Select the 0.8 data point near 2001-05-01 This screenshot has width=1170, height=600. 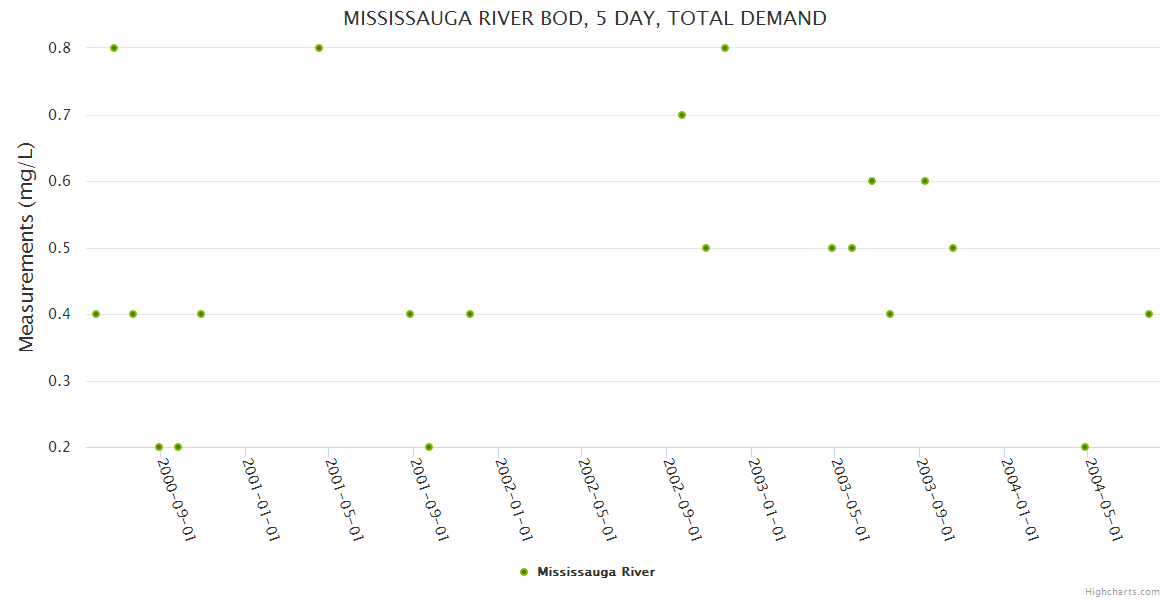pos(319,48)
